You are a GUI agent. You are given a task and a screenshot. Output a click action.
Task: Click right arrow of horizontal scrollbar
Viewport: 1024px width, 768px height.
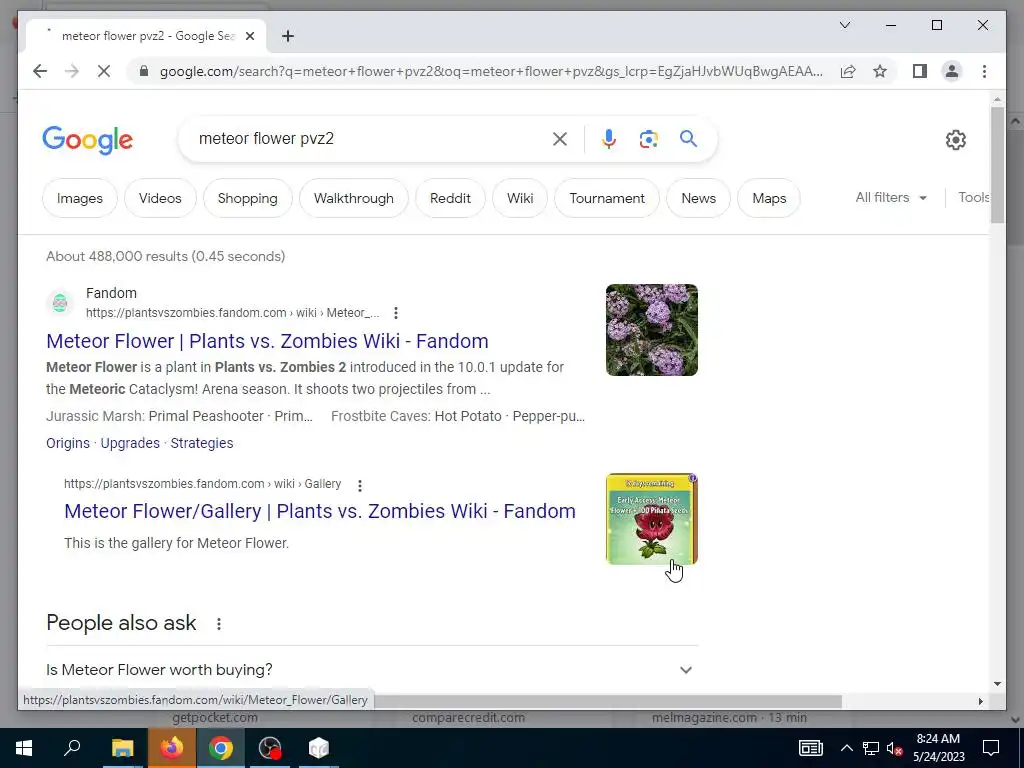pos(980,701)
